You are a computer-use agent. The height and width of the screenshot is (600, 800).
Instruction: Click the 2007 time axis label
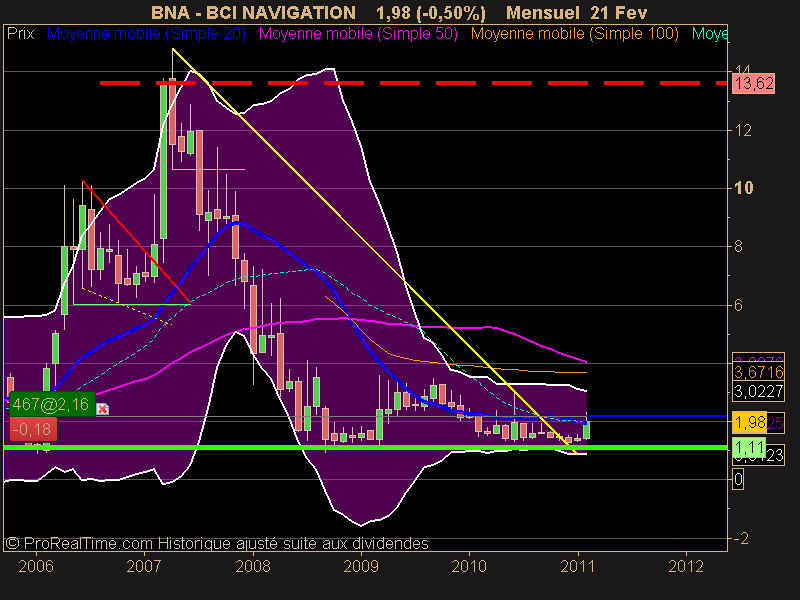point(144,566)
